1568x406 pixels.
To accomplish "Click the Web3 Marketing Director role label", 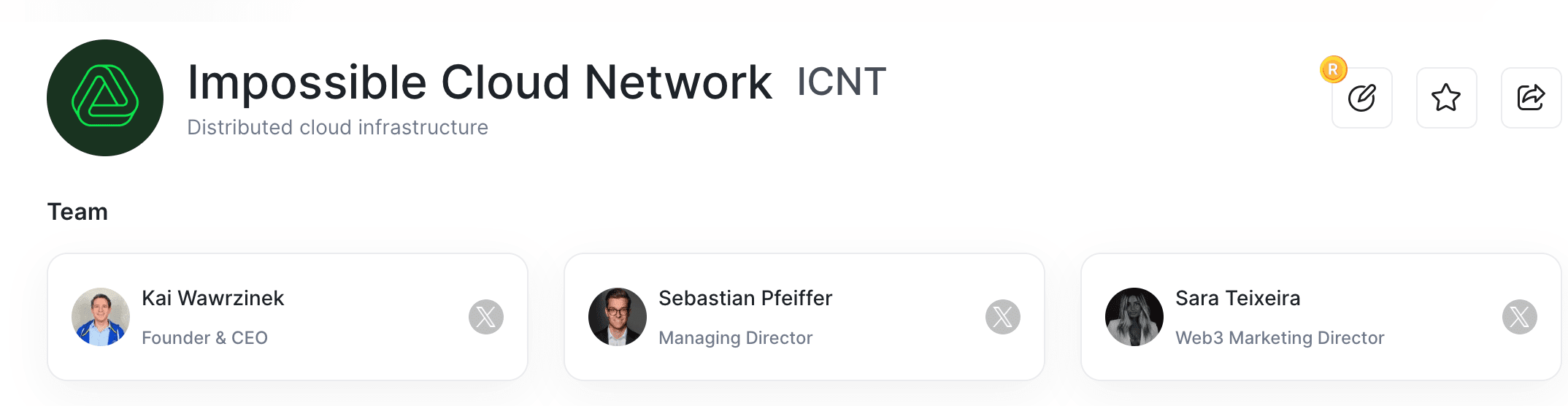I will click(x=1280, y=338).
